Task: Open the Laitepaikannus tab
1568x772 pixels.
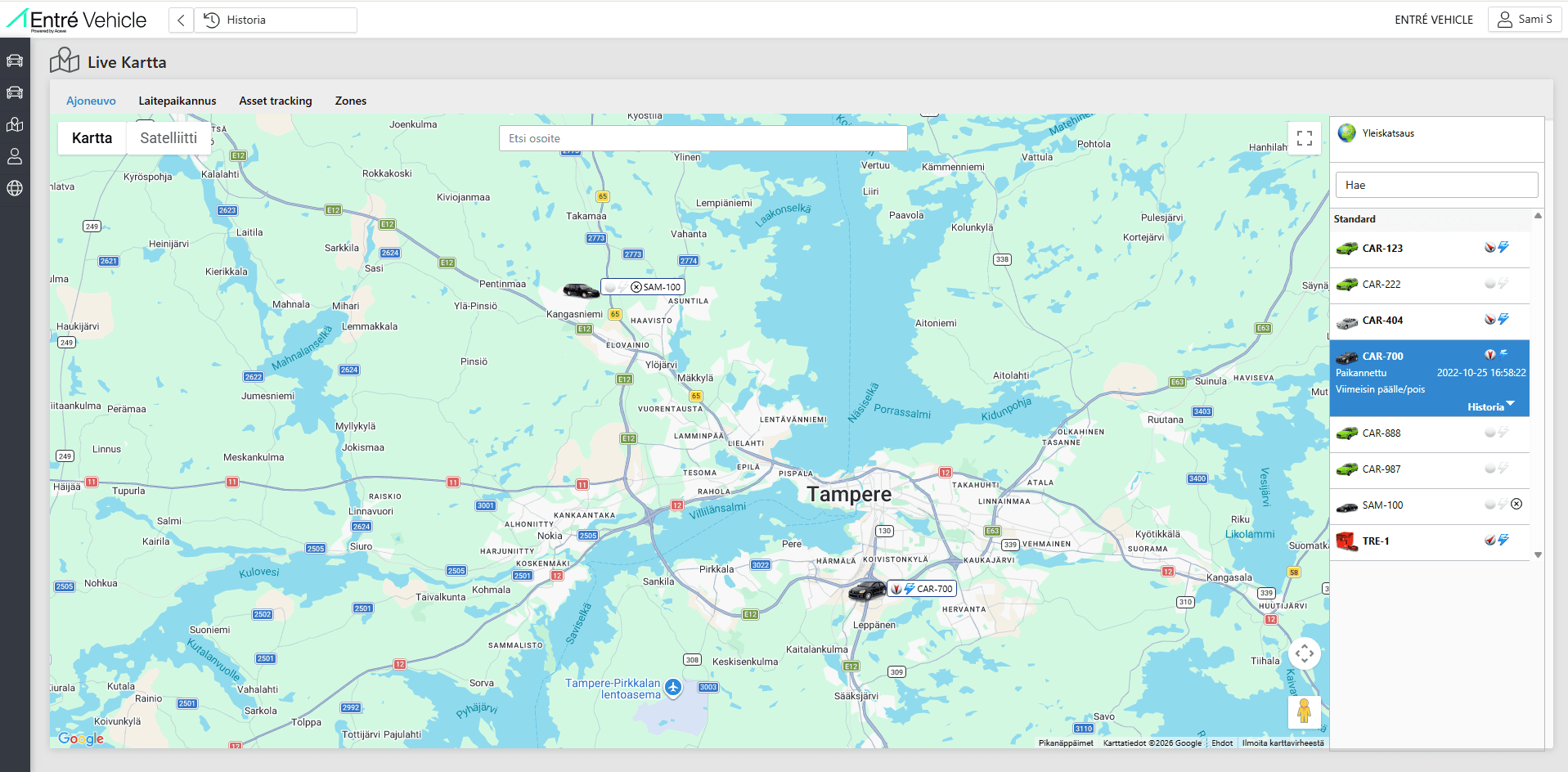Action: click(x=177, y=101)
